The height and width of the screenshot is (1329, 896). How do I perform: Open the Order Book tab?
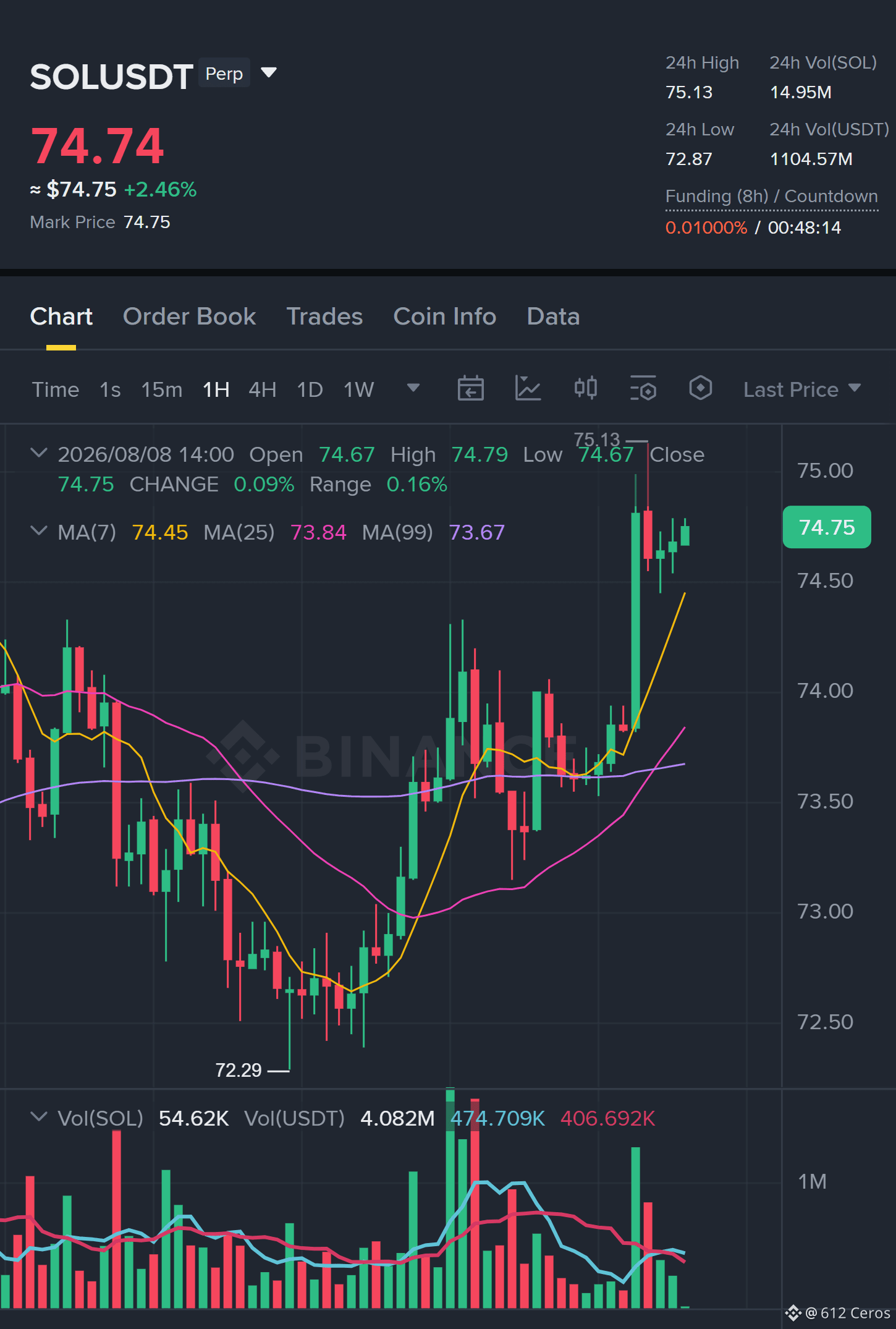189,316
